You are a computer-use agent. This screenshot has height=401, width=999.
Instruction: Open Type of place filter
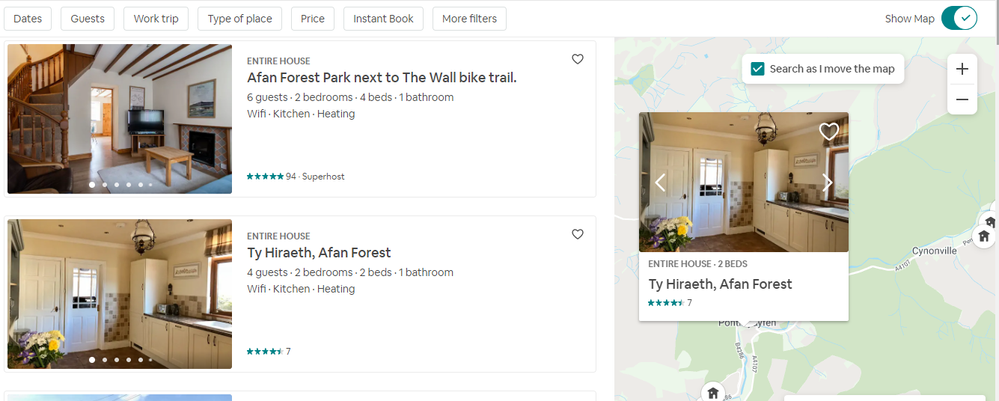pos(240,19)
